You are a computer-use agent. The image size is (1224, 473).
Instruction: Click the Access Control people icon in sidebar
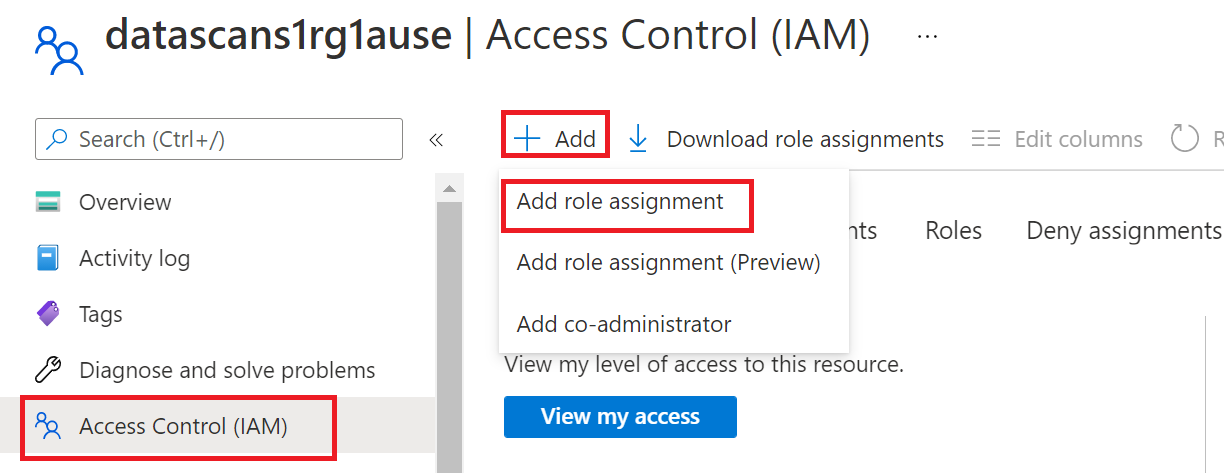[48, 427]
